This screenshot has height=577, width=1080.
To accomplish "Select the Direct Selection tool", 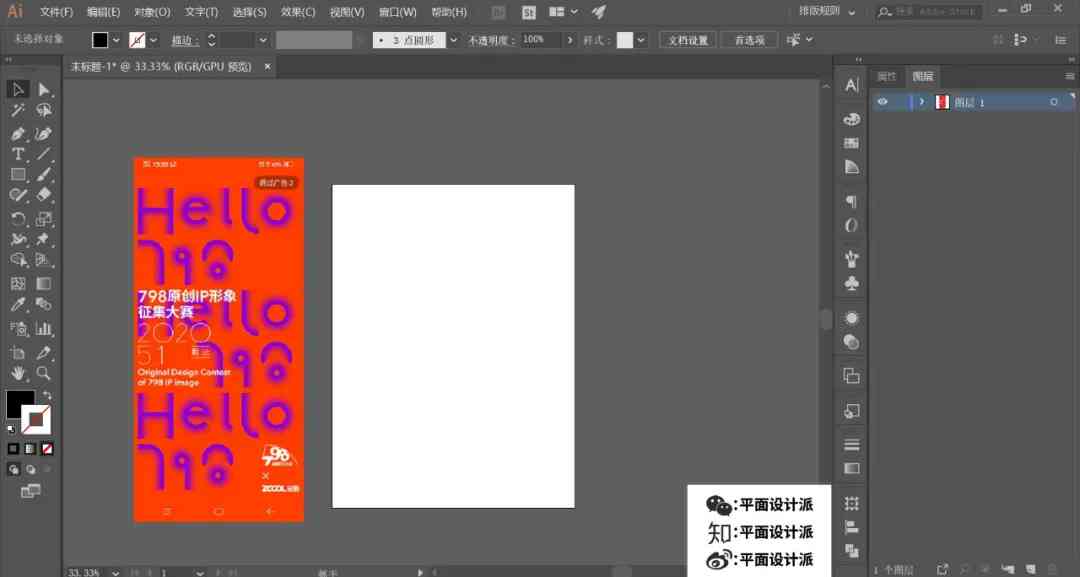I will pyautogui.click(x=43, y=90).
